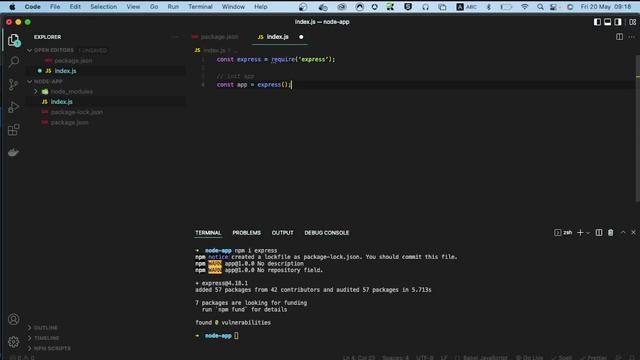Image resolution: width=640 pixels, height=360 pixels.
Task: Toggle secondary side bar visibility
Action: click(618, 22)
